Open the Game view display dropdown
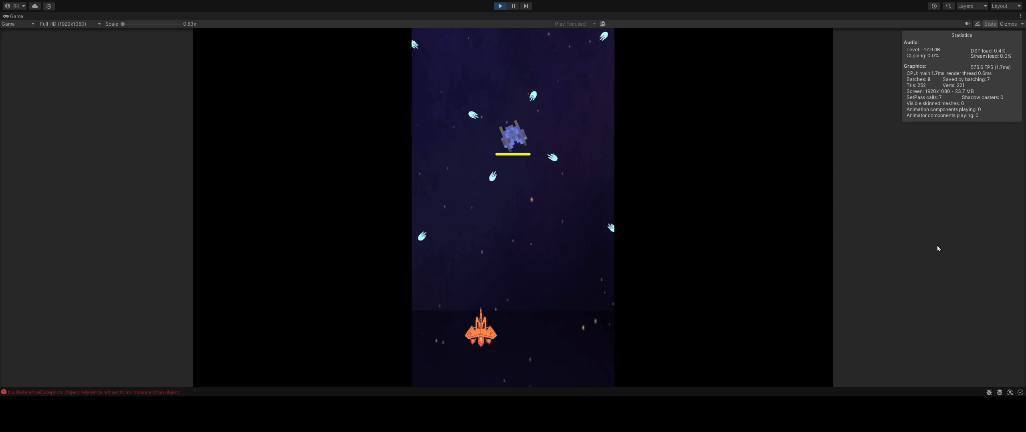This screenshot has height=432, width=1026. coord(18,24)
